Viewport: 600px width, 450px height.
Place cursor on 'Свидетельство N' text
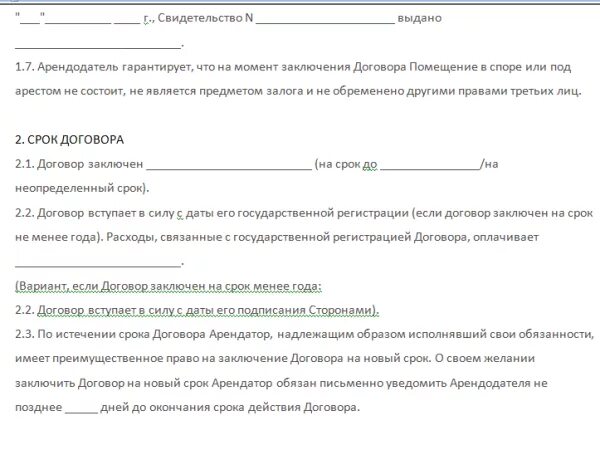[x=205, y=18]
